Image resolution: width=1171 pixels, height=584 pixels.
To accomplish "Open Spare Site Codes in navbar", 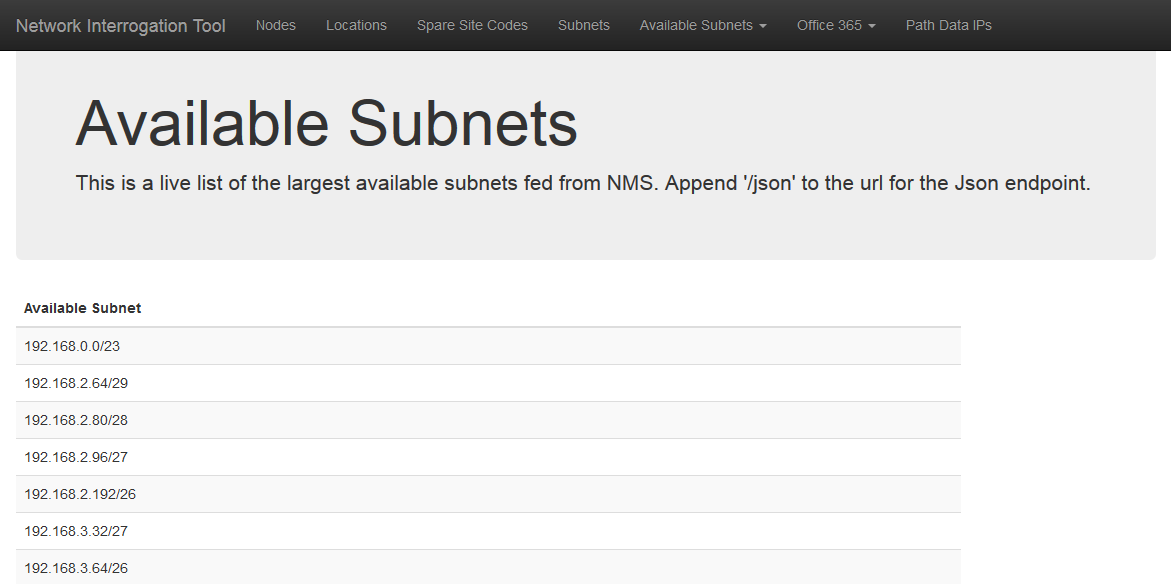I will pyautogui.click(x=472, y=25).
